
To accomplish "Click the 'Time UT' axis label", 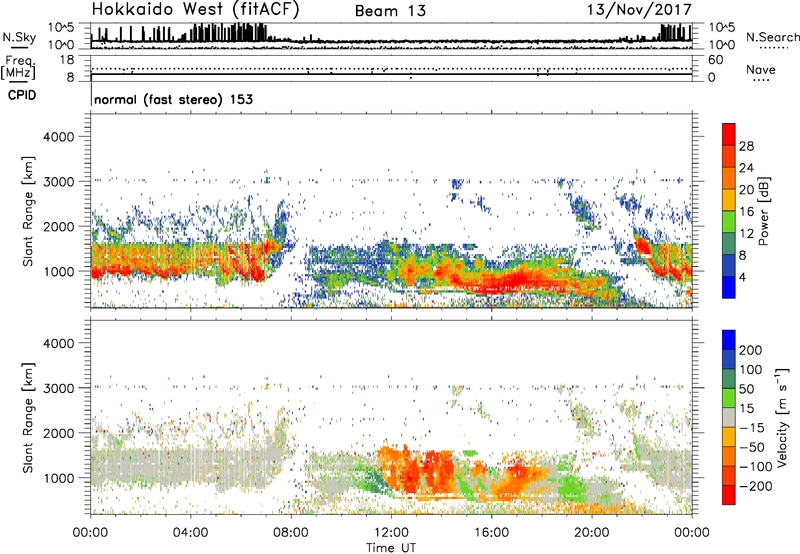I will pyautogui.click(x=391, y=548).
